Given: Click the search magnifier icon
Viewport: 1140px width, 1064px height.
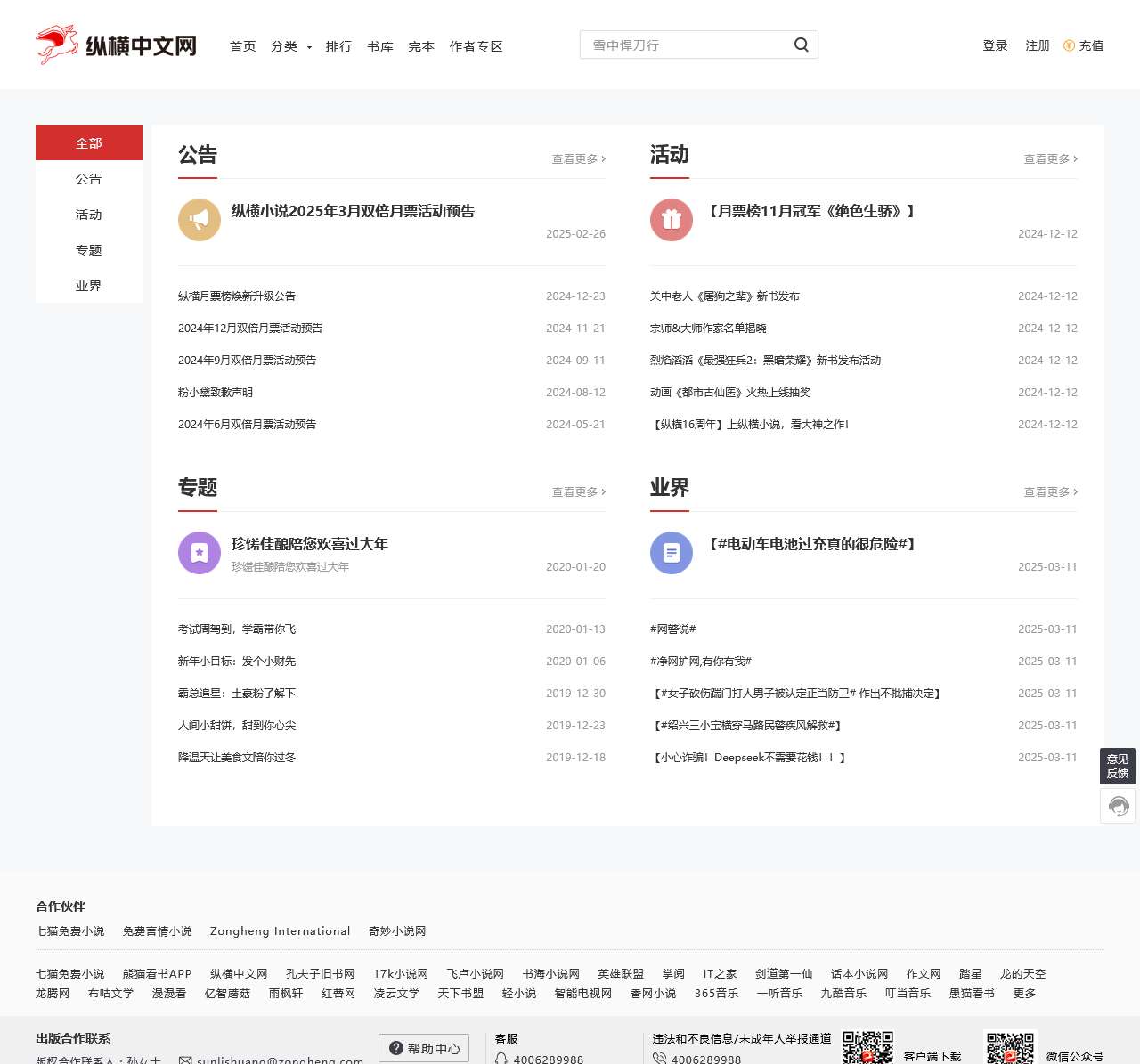Looking at the screenshot, I should [x=800, y=44].
